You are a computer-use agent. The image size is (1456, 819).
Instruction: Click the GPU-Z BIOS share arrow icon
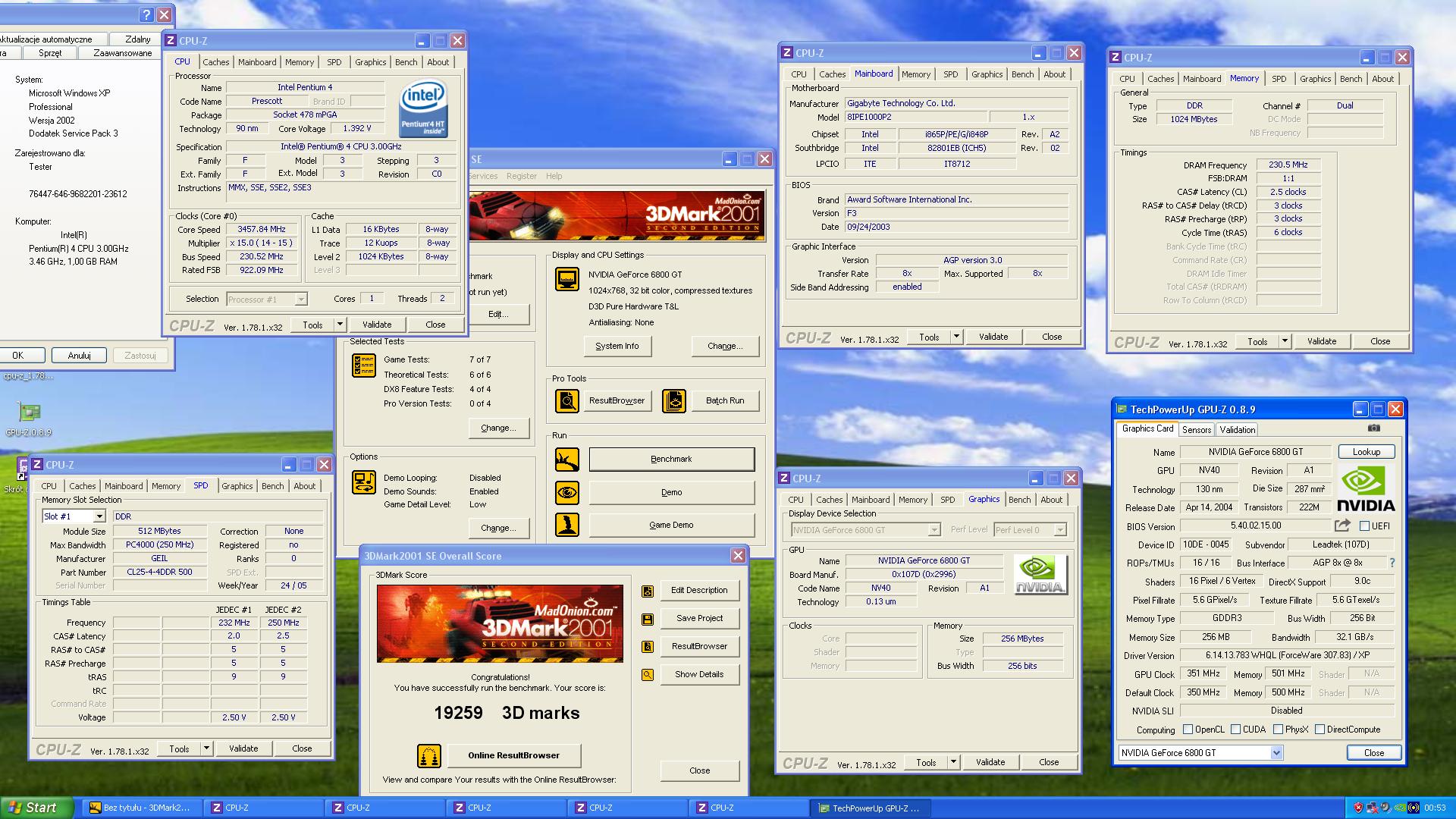[x=1342, y=526]
